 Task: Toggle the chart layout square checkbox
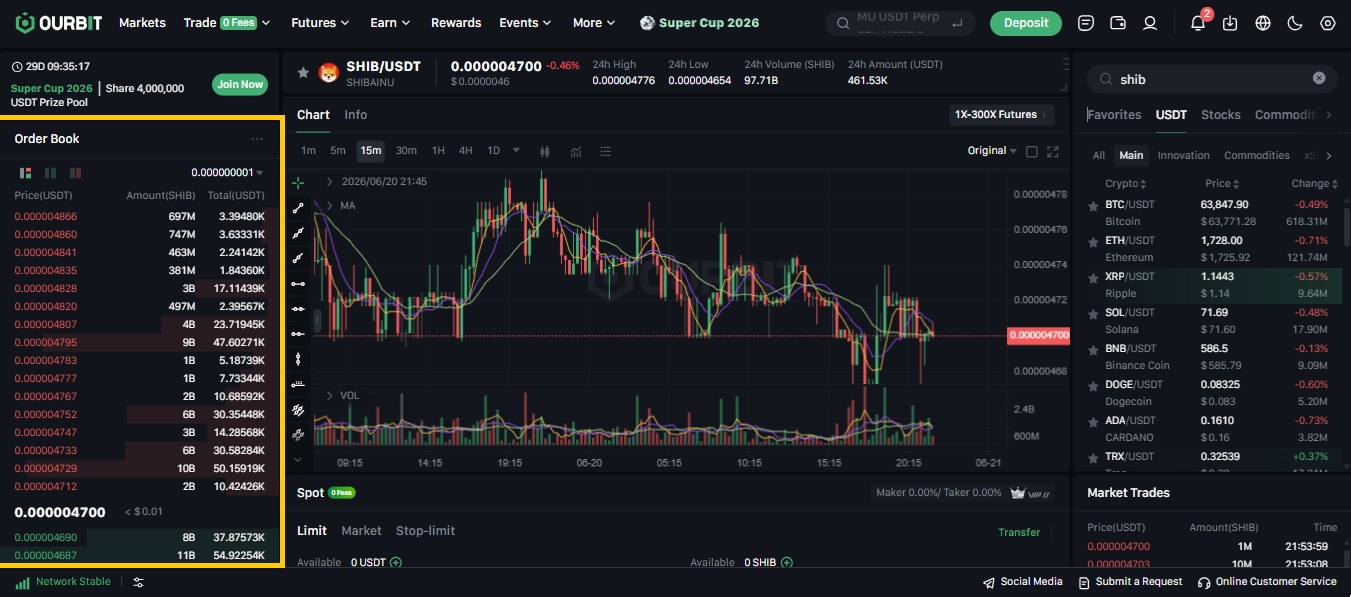(1032, 152)
